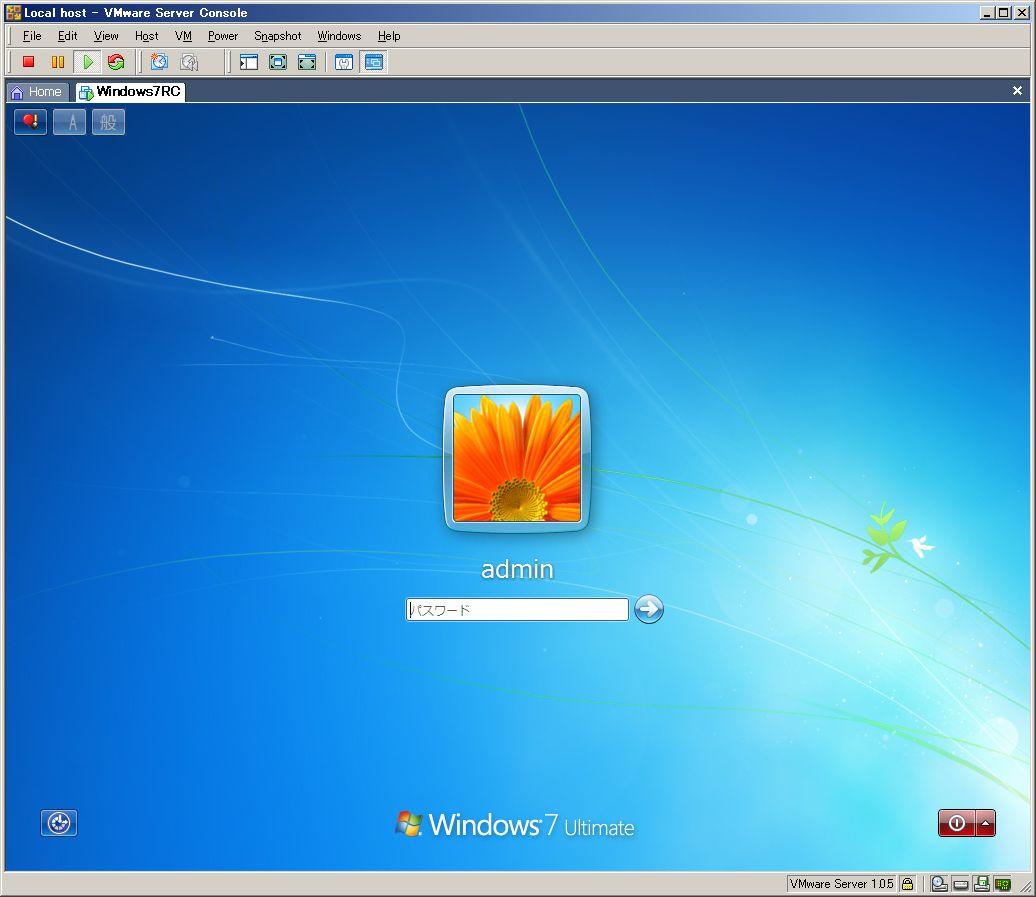Open the Windows menu
The height and width of the screenshot is (897, 1036).
(x=339, y=36)
